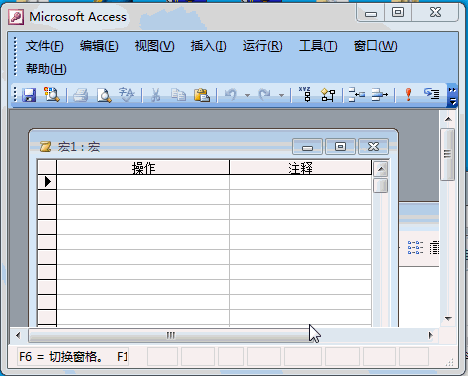Click the macro grid vertical scroll thumb

click(x=381, y=186)
